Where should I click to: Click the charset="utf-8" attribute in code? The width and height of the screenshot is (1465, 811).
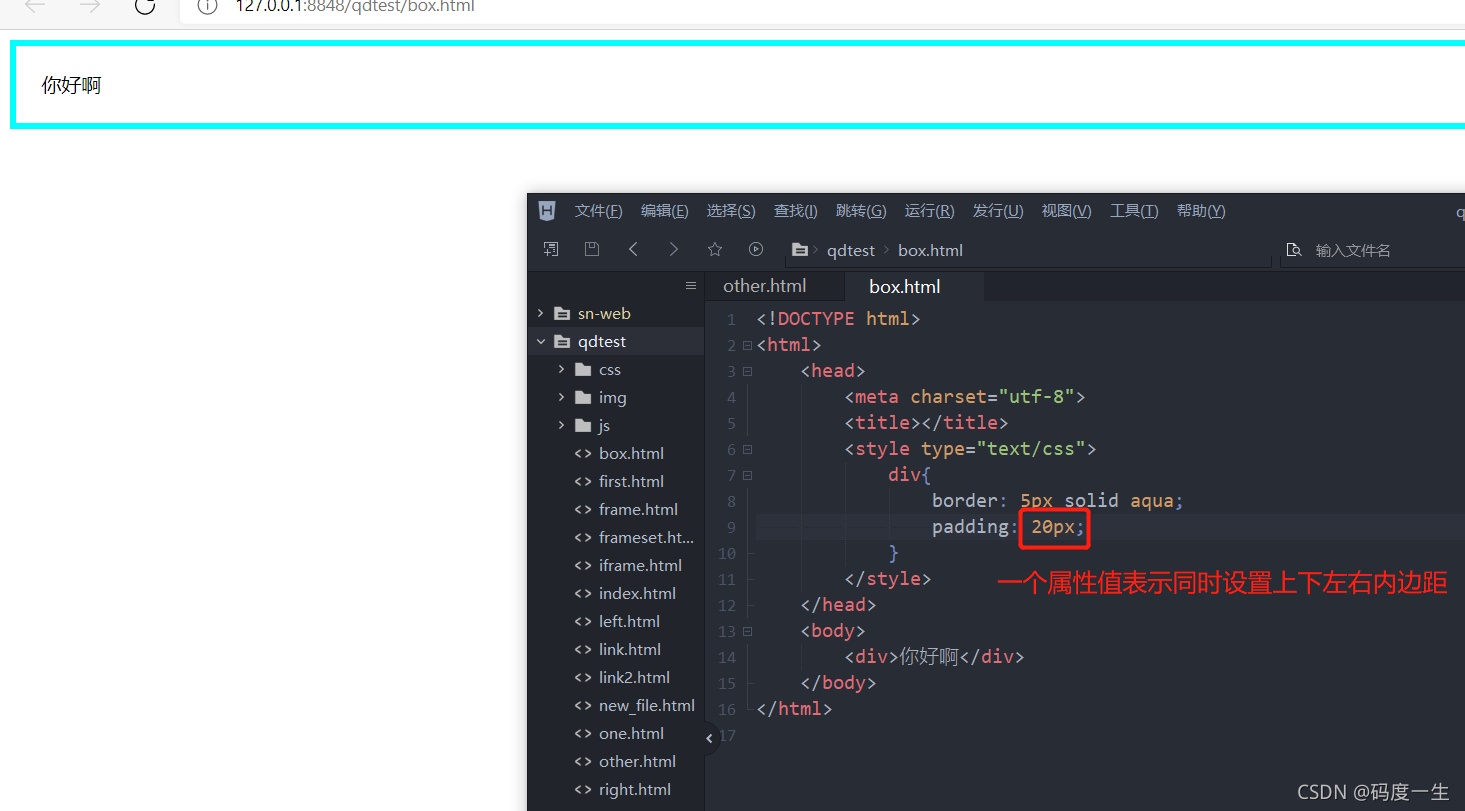[992, 396]
